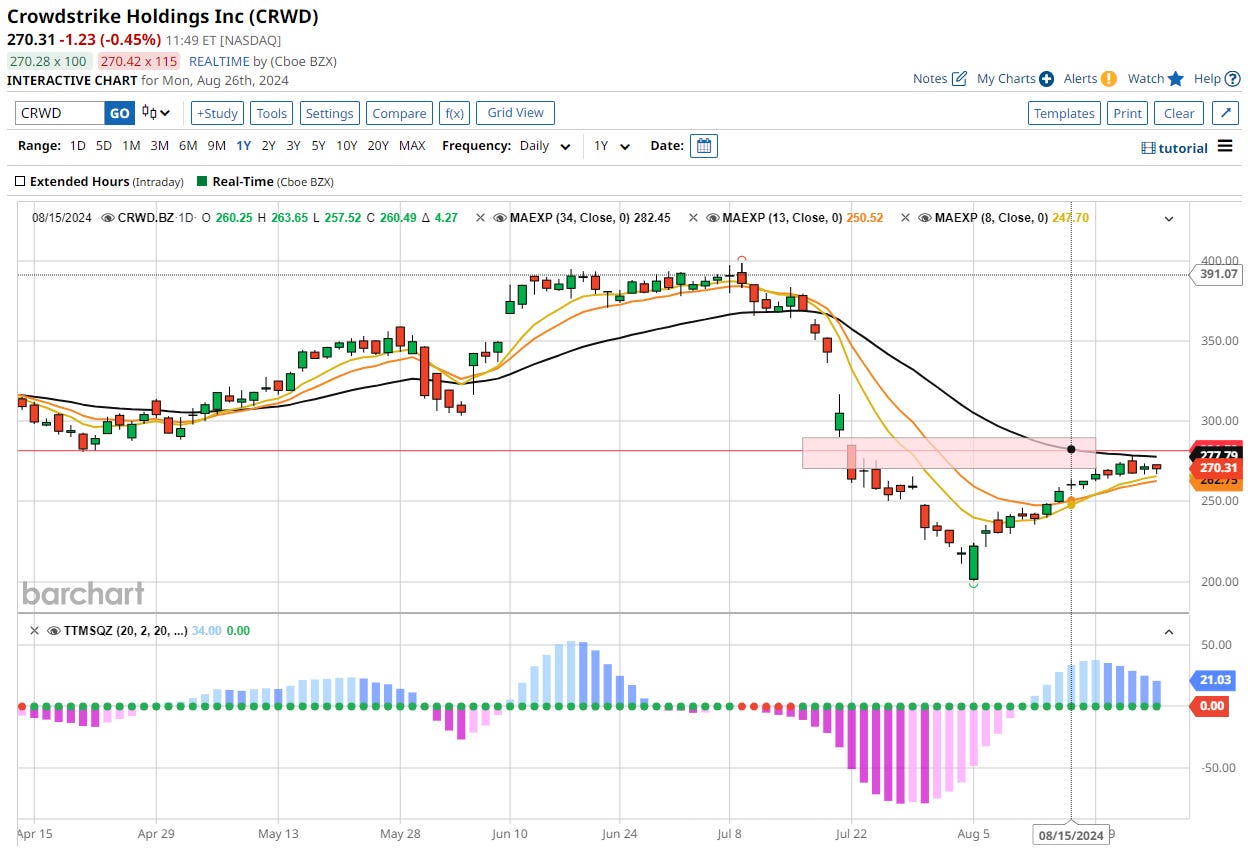Open the Alerts exclamation icon

(x=1108, y=79)
